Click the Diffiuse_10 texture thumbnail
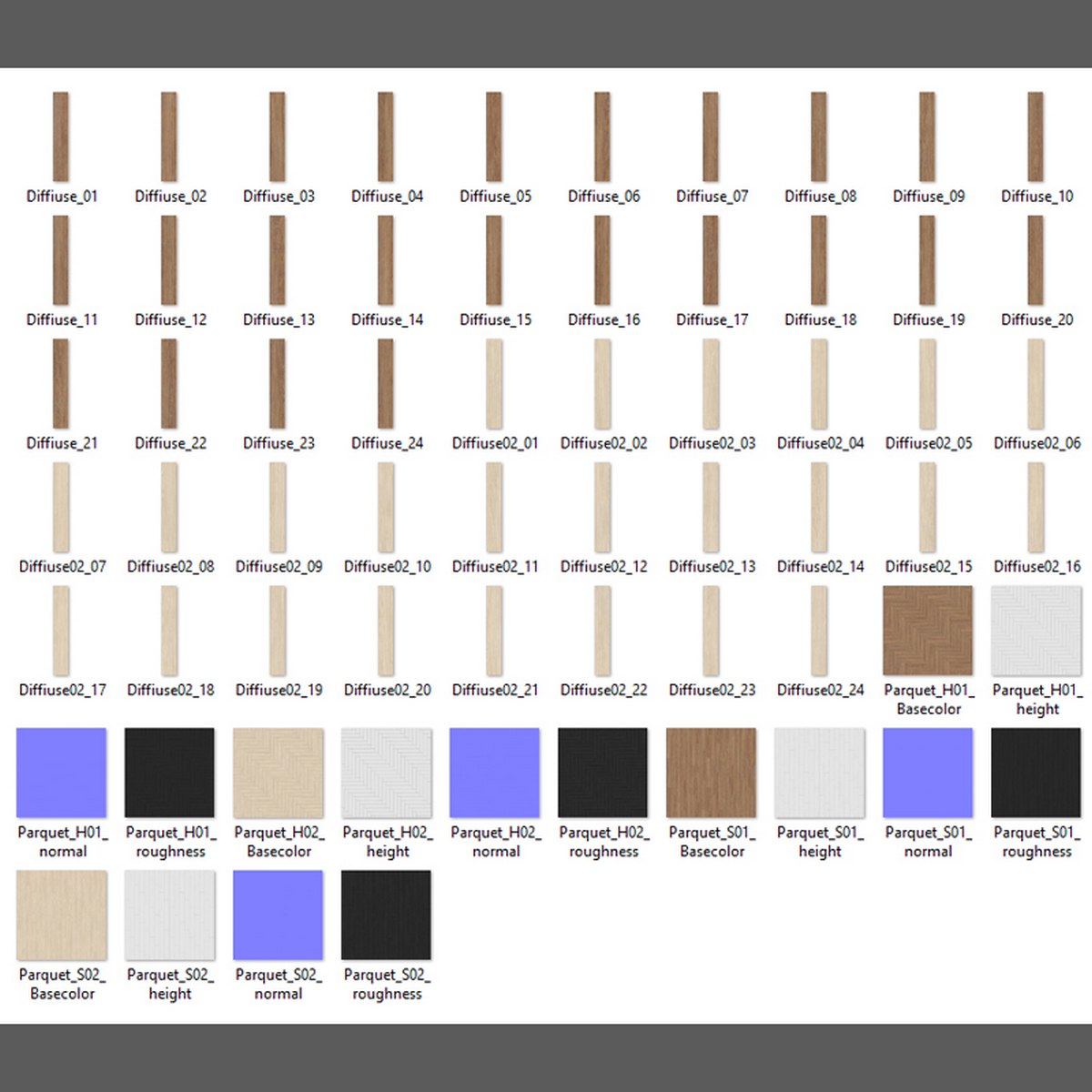Image resolution: width=1092 pixels, height=1092 pixels. point(1036,137)
